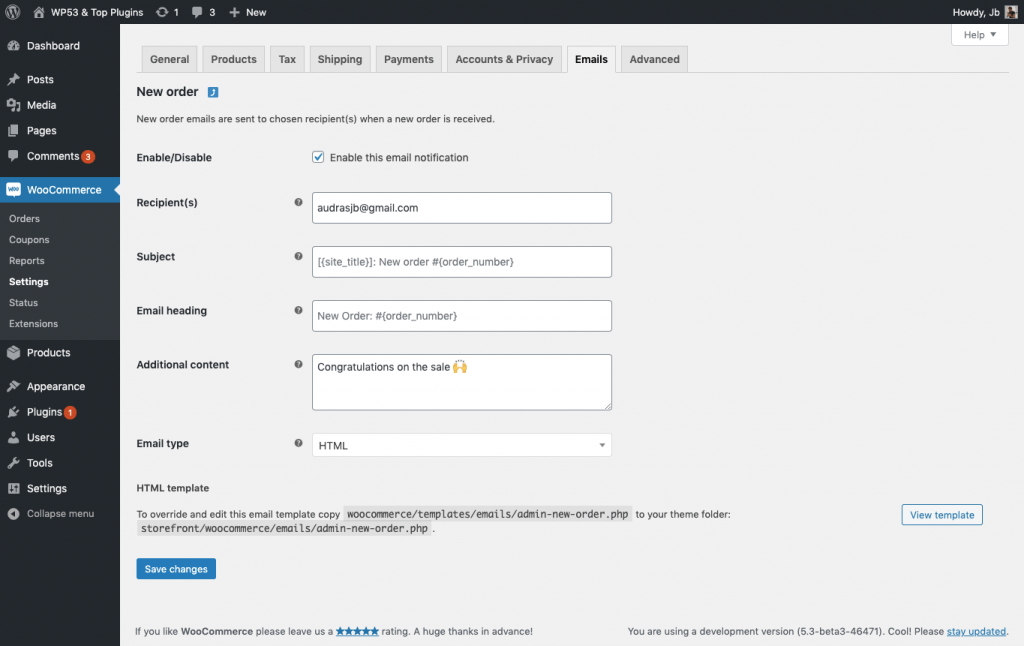Click the Posts pushpin icon
This screenshot has width=1024, height=646.
[13, 79]
